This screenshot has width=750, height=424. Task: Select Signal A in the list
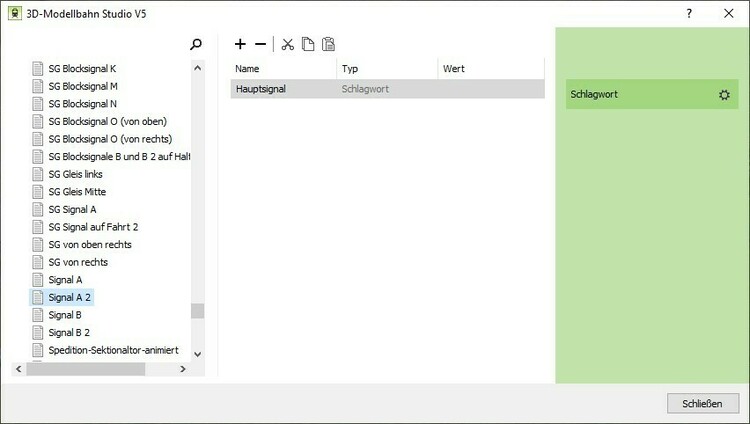65,280
